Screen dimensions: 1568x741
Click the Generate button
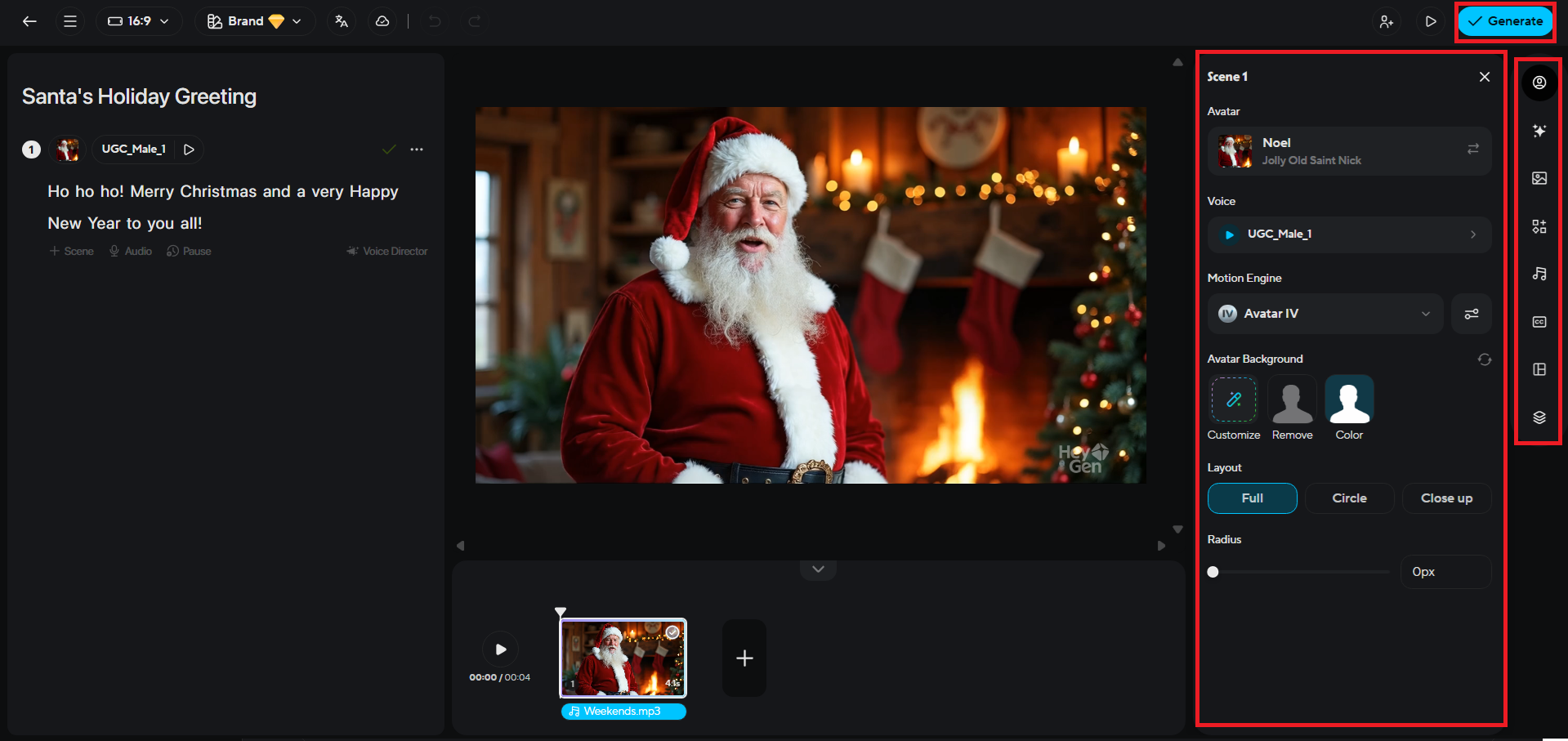[x=1505, y=21]
